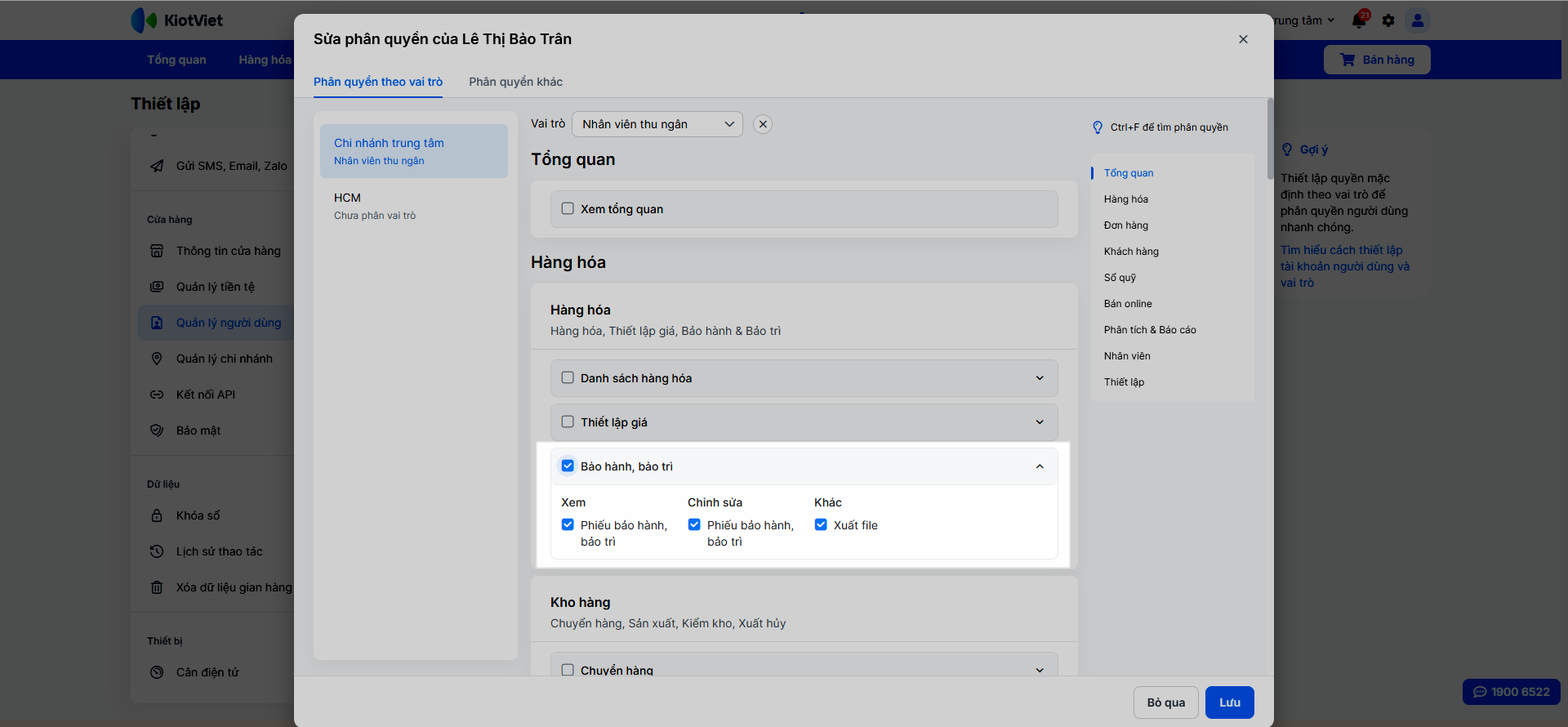This screenshot has height=727, width=1568.
Task: Click the Lưu save button
Action: pos(1229,702)
